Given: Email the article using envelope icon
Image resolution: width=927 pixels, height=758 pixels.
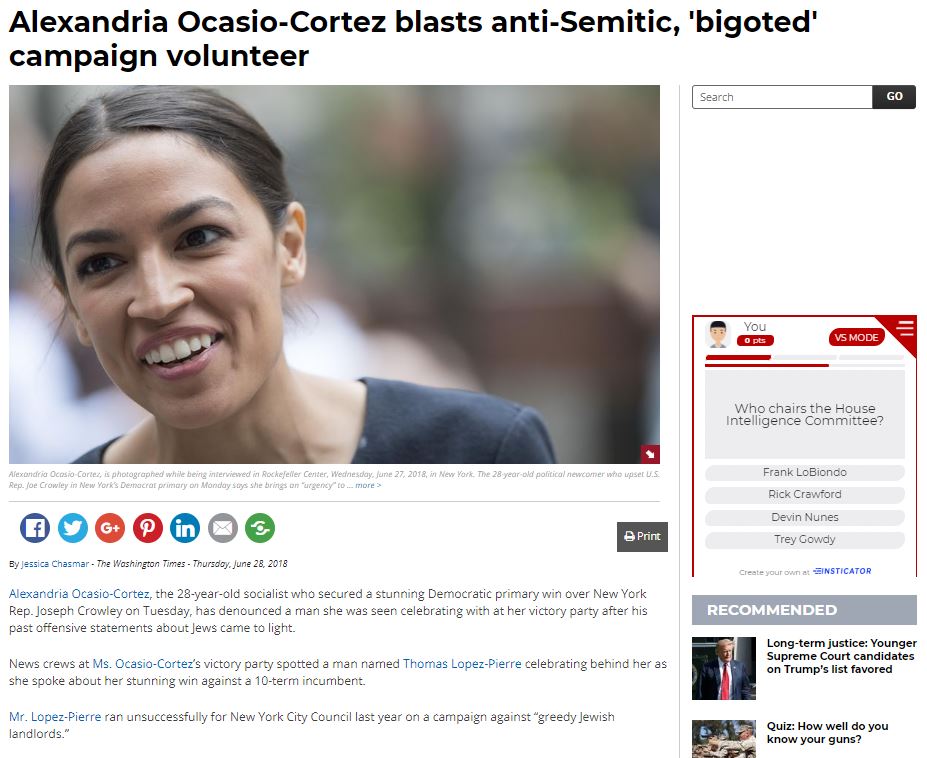Looking at the screenshot, I should click(223, 528).
